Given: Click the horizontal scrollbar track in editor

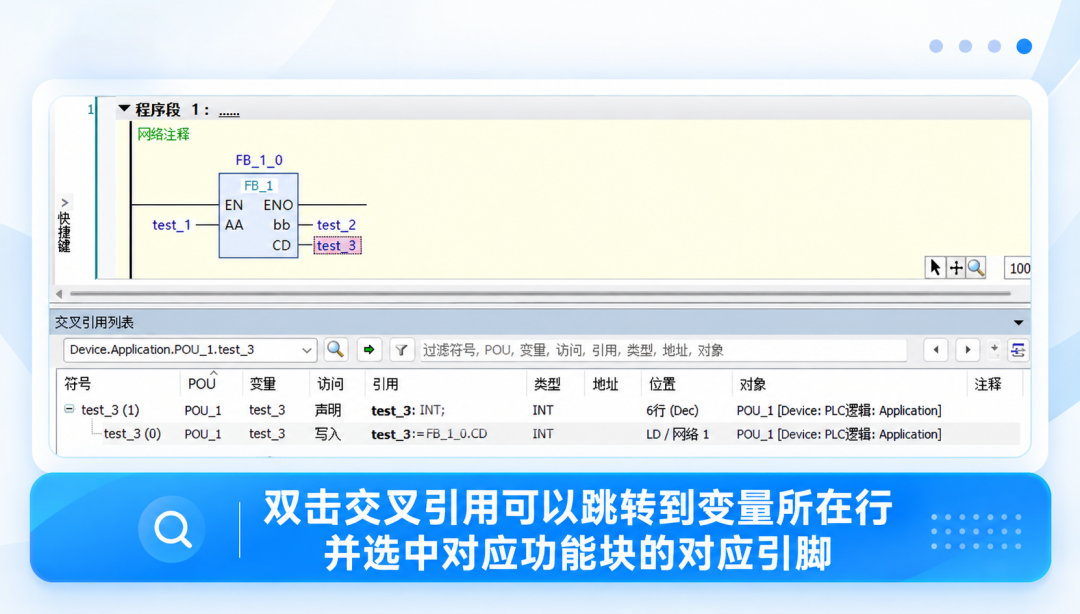Looking at the screenshot, I should pos(540,294).
